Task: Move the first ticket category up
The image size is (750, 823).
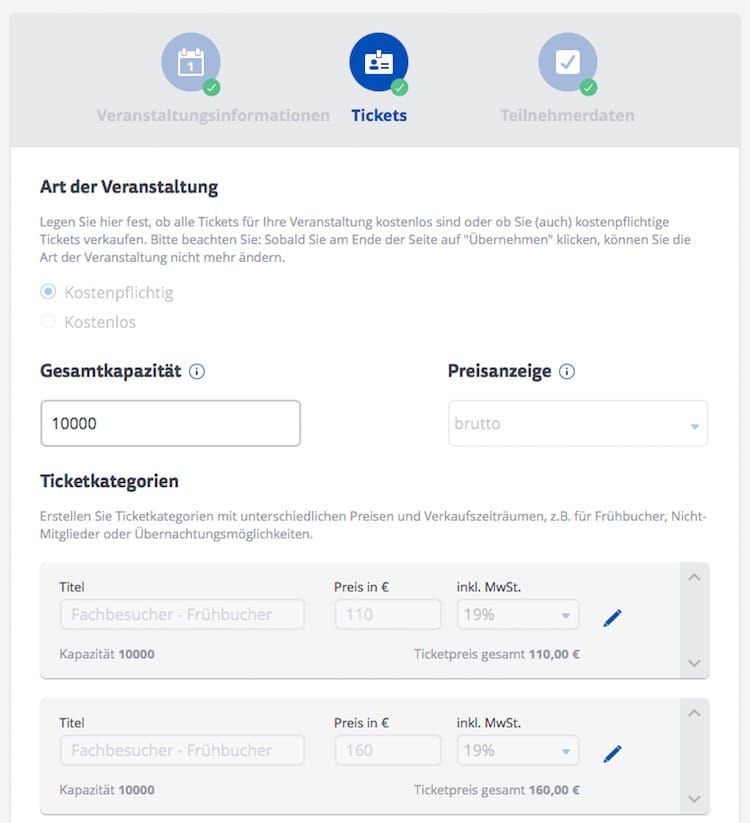Action: tap(695, 577)
